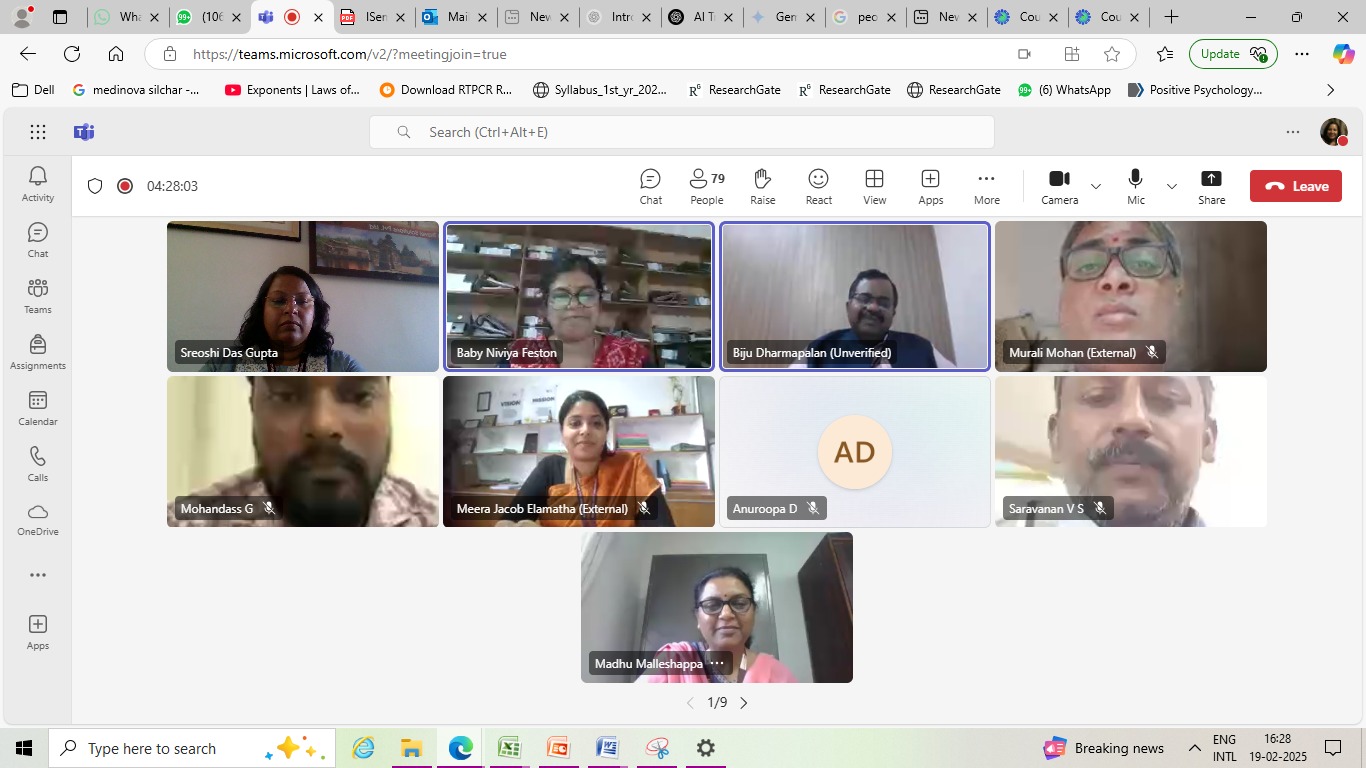Screen dimensions: 1366x768
Task: Open Chat in the left sidebar
Action: (x=38, y=240)
